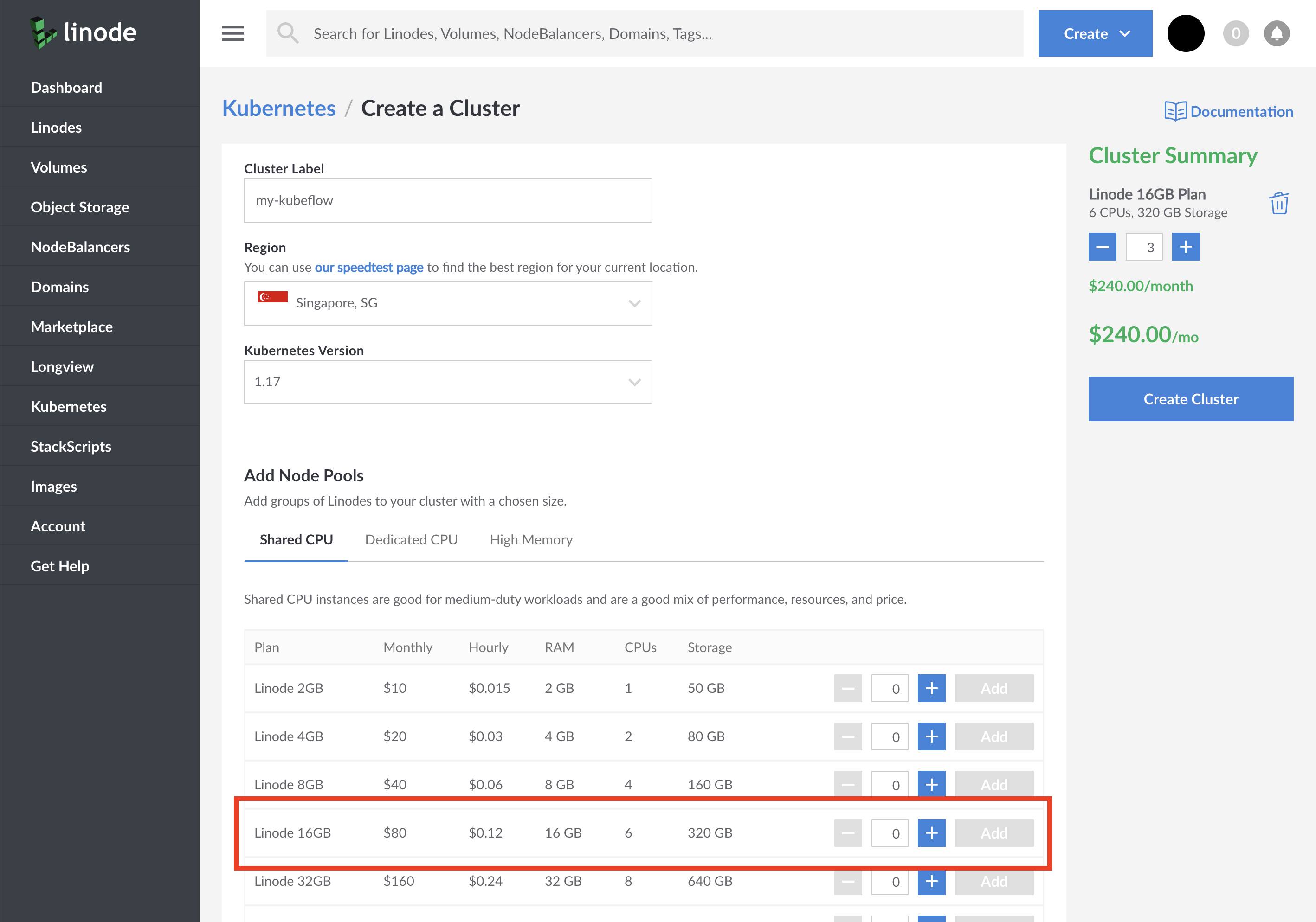Open the speedtest page link
Viewport: 1316px width, 922px height.
tap(368, 267)
